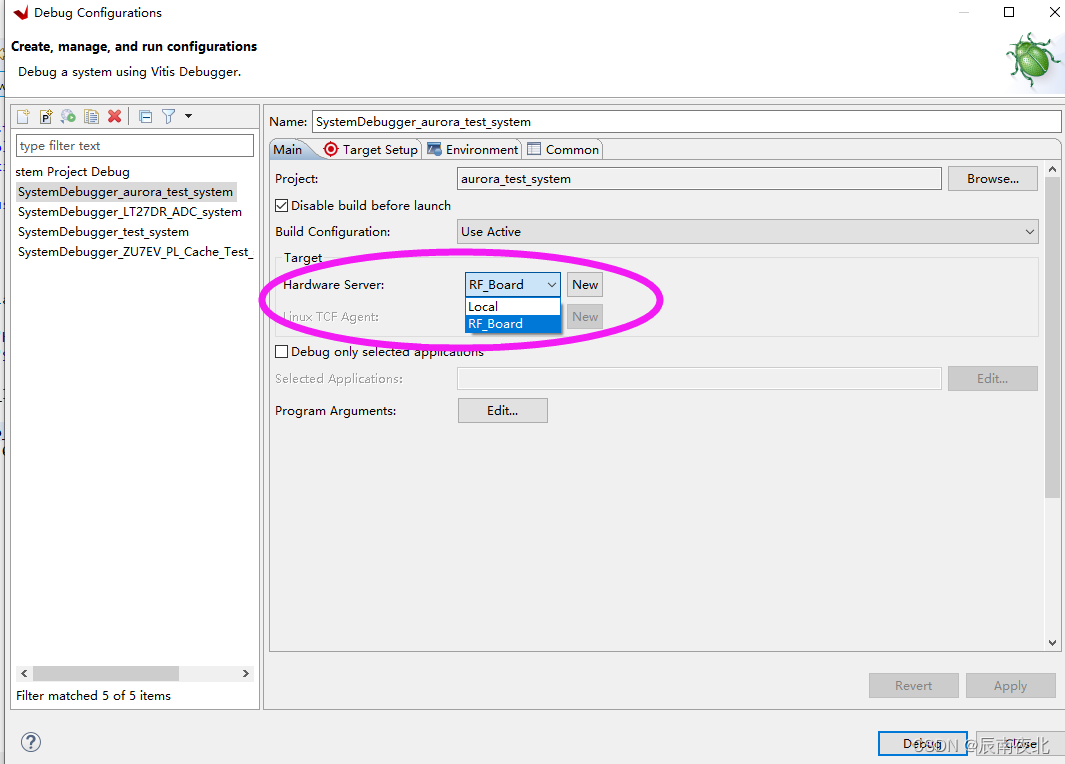
Task: Click the Main tab scroll up arrow
Action: 1052,169
